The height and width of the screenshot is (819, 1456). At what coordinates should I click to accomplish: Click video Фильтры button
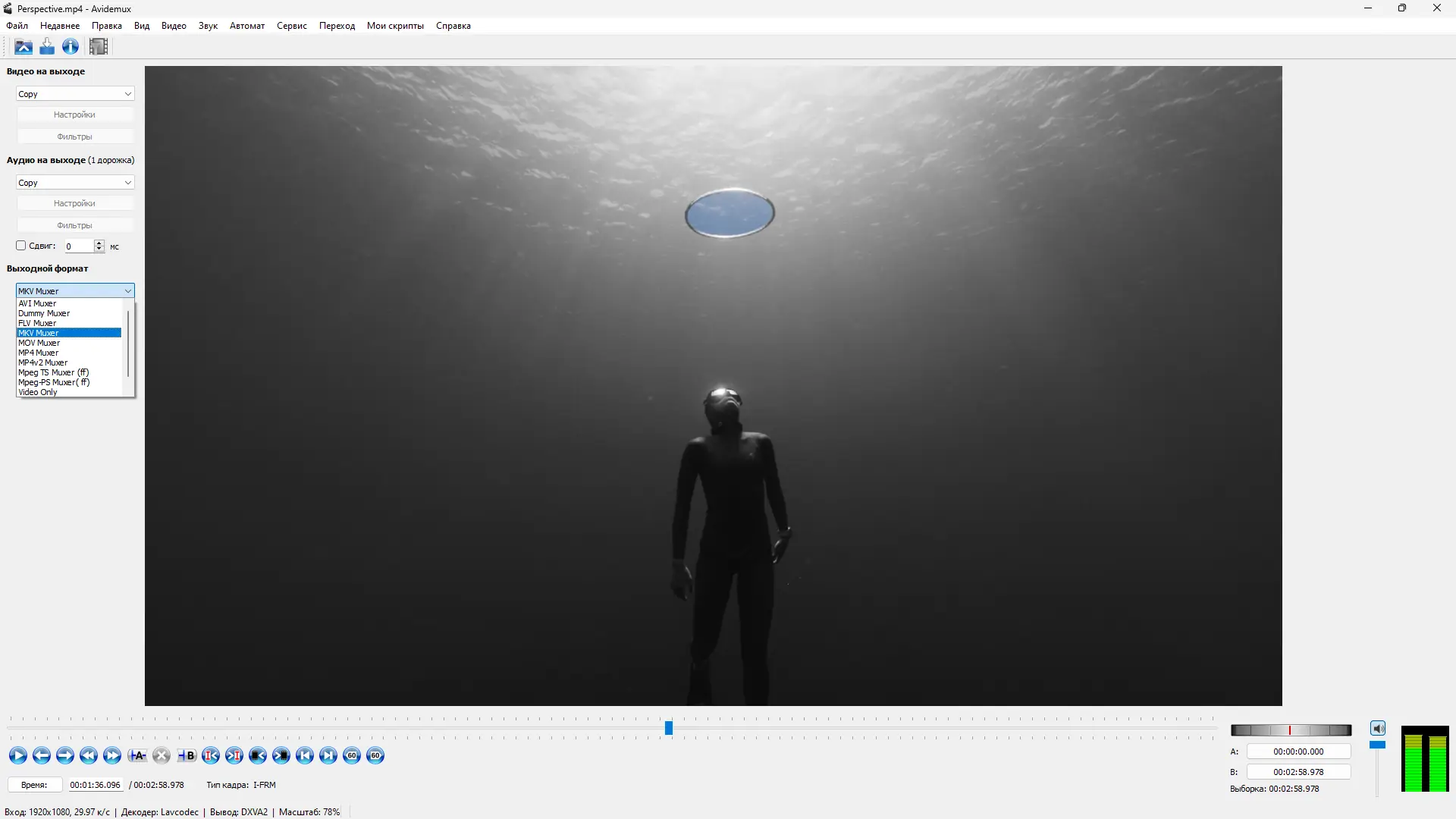click(x=74, y=136)
